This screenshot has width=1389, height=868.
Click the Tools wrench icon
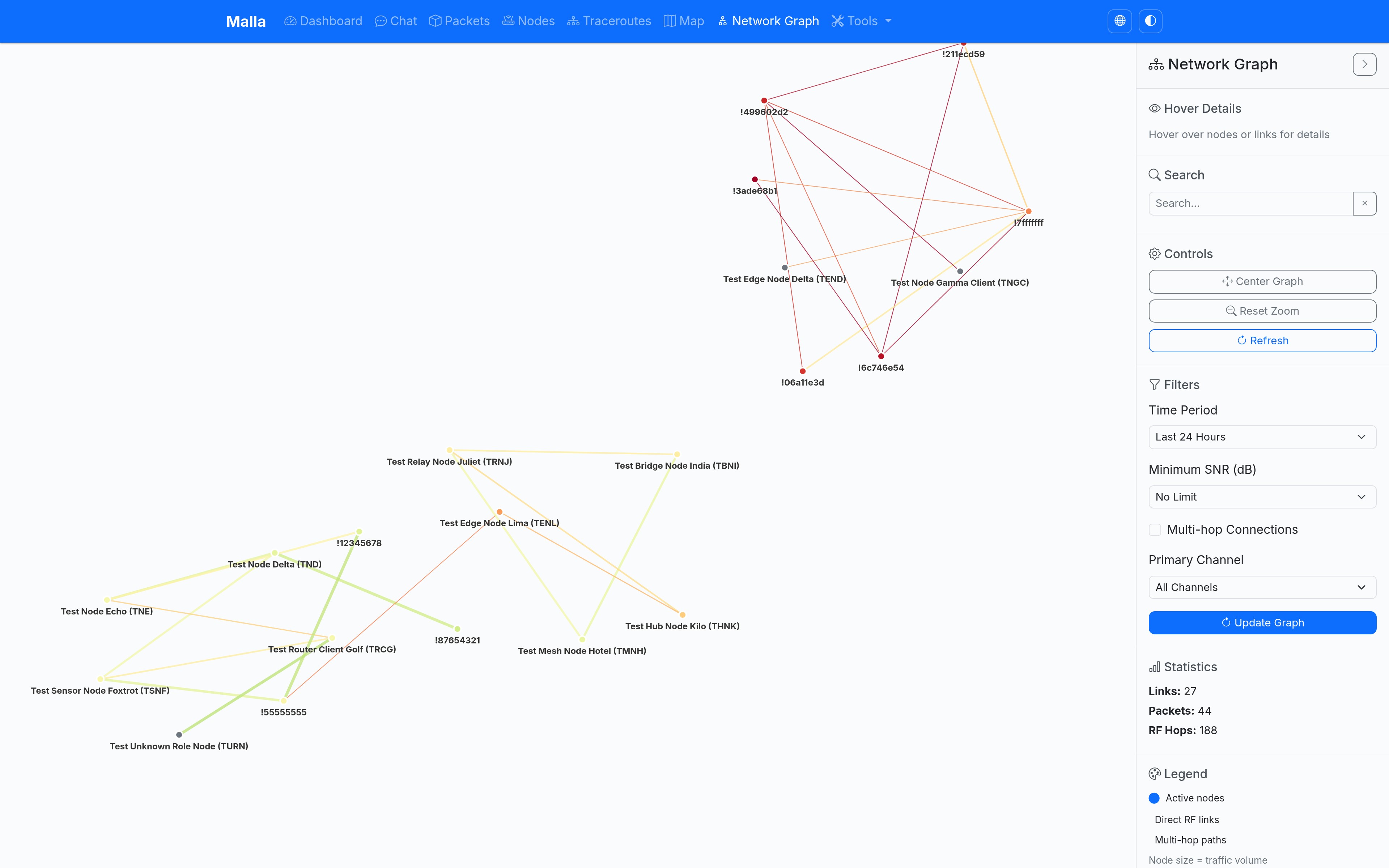pyautogui.click(x=837, y=21)
